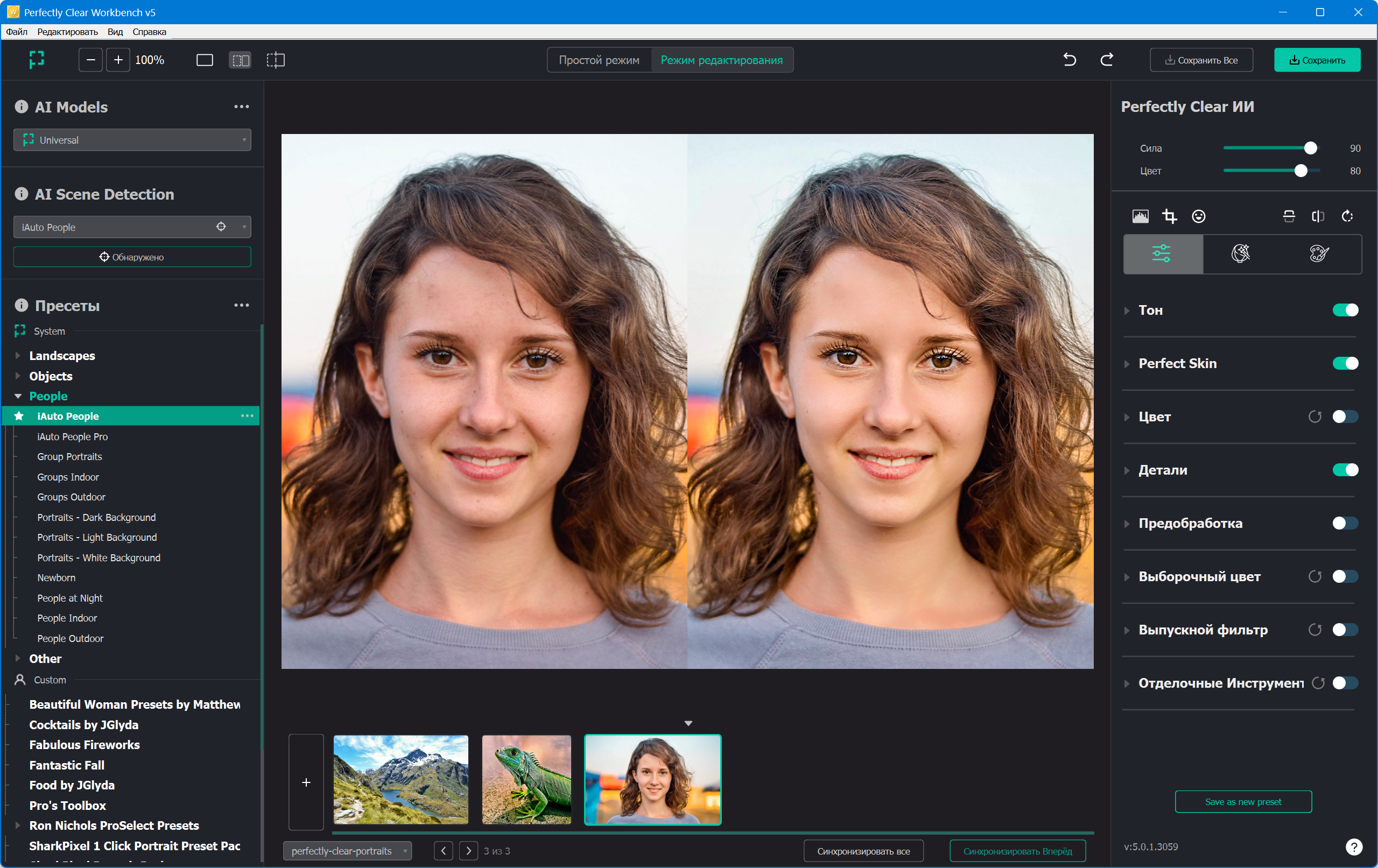Expand the Тон adjustment section
Image resolution: width=1378 pixels, height=868 pixels.
point(1126,310)
